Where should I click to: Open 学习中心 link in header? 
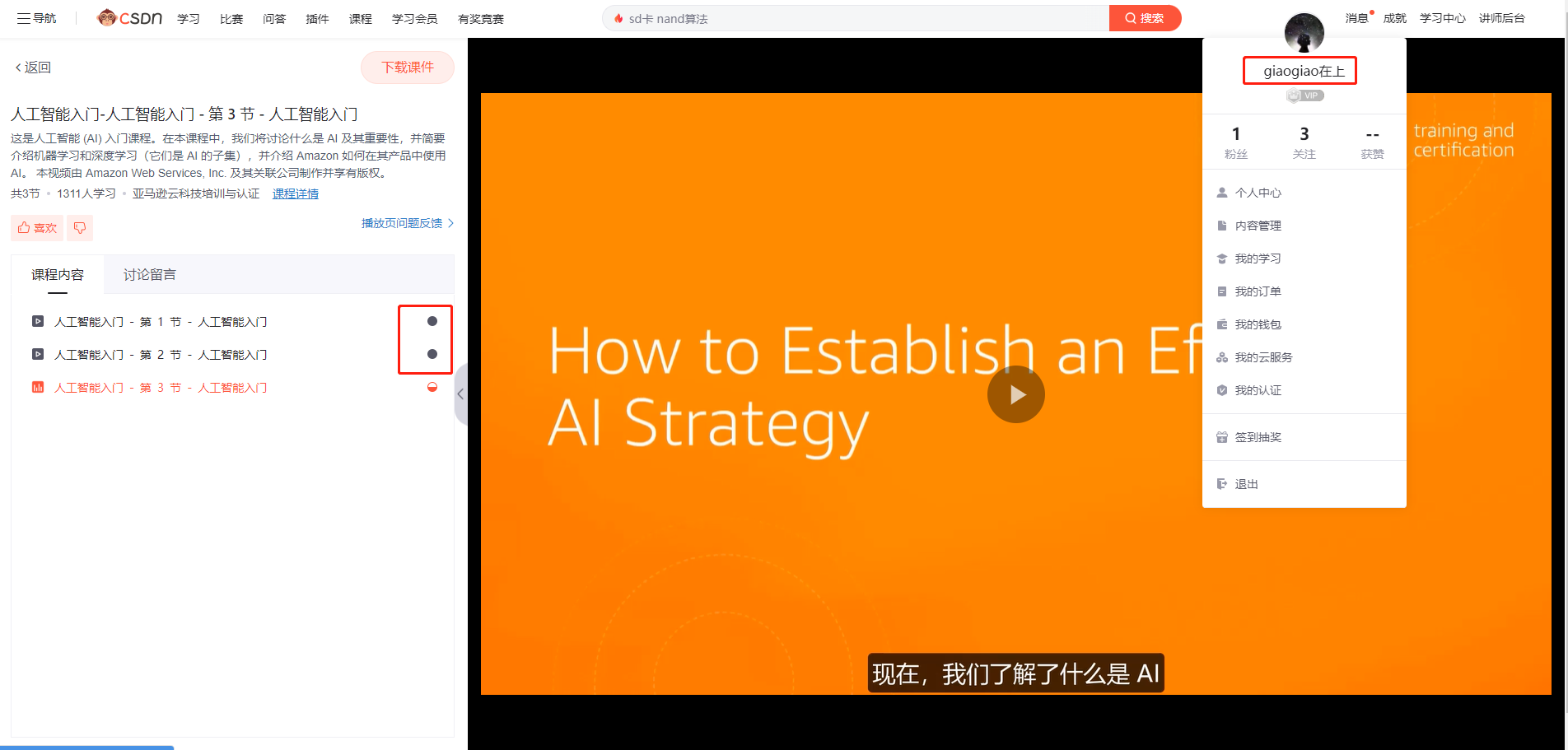point(1443,18)
